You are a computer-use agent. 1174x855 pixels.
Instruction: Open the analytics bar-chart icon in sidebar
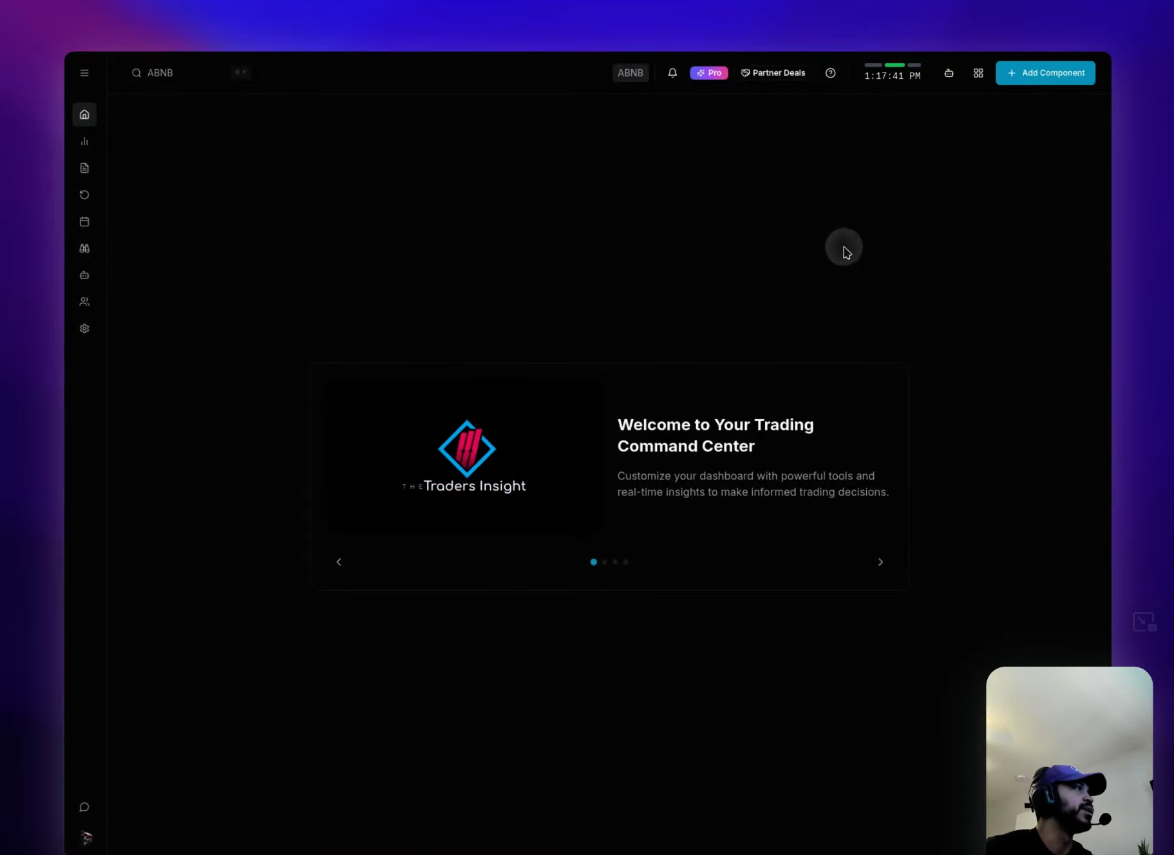(x=84, y=141)
